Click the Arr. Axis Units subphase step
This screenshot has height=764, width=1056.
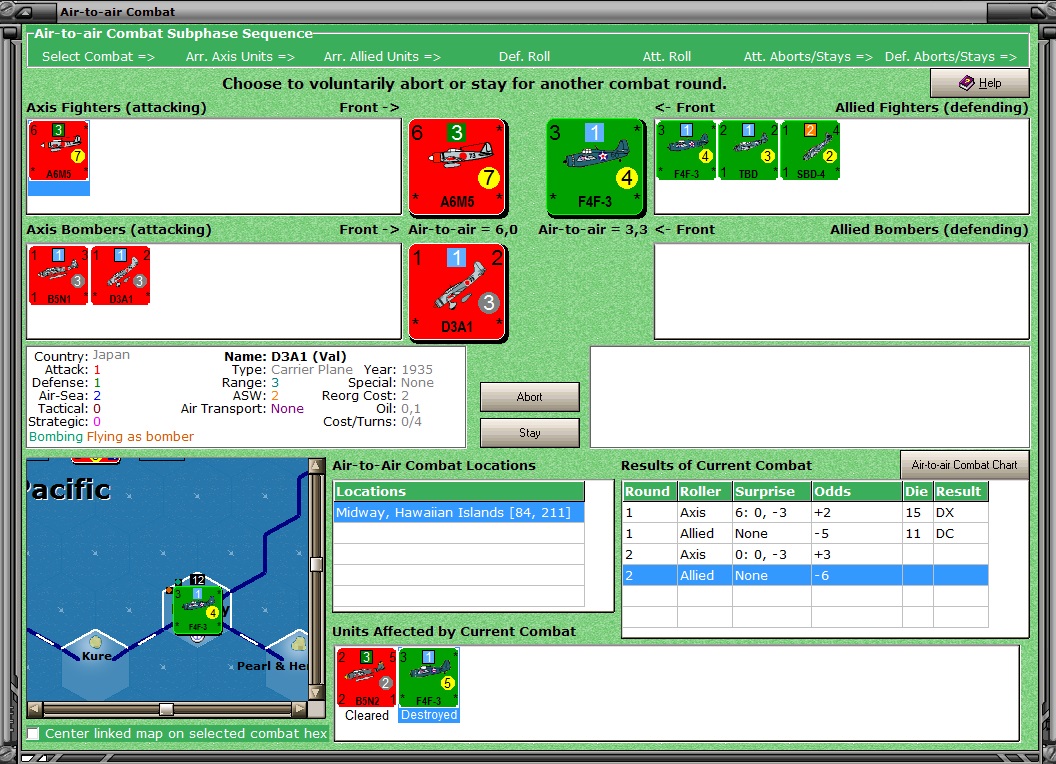coord(240,57)
